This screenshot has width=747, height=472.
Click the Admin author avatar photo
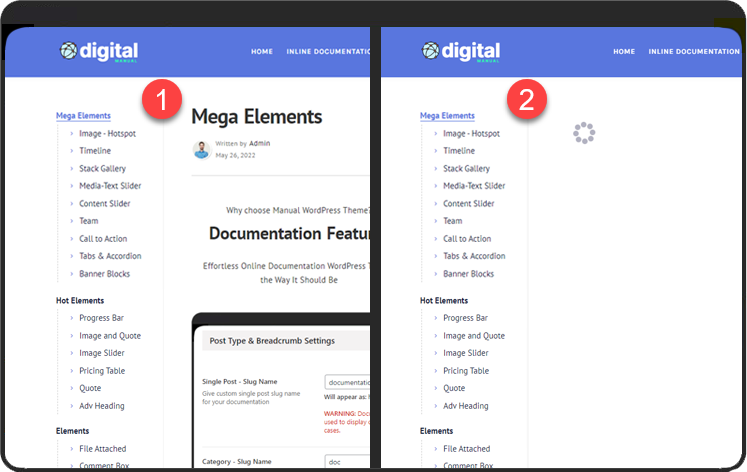click(x=201, y=150)
